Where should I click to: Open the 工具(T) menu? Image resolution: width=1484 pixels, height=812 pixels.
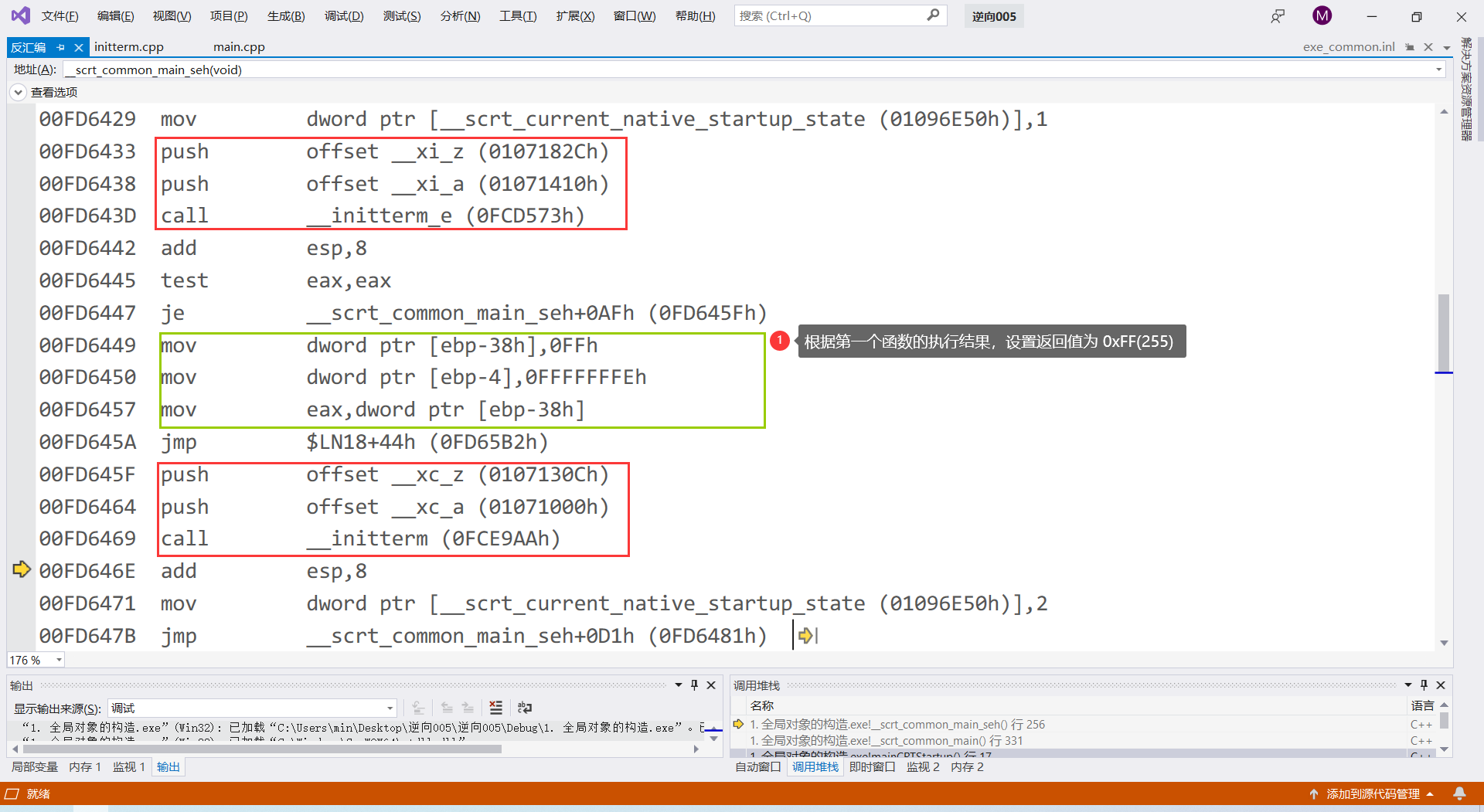[x=518, y=16]
